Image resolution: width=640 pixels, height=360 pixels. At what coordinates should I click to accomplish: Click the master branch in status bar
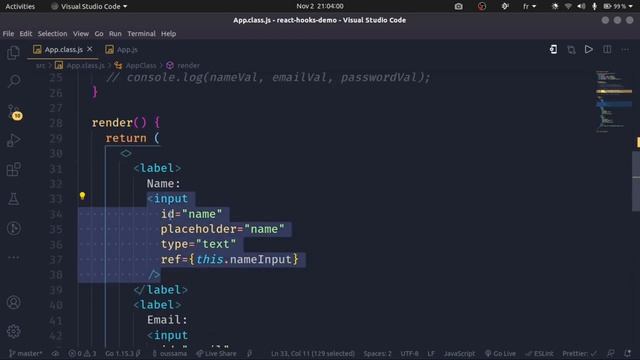pos(25,353)
